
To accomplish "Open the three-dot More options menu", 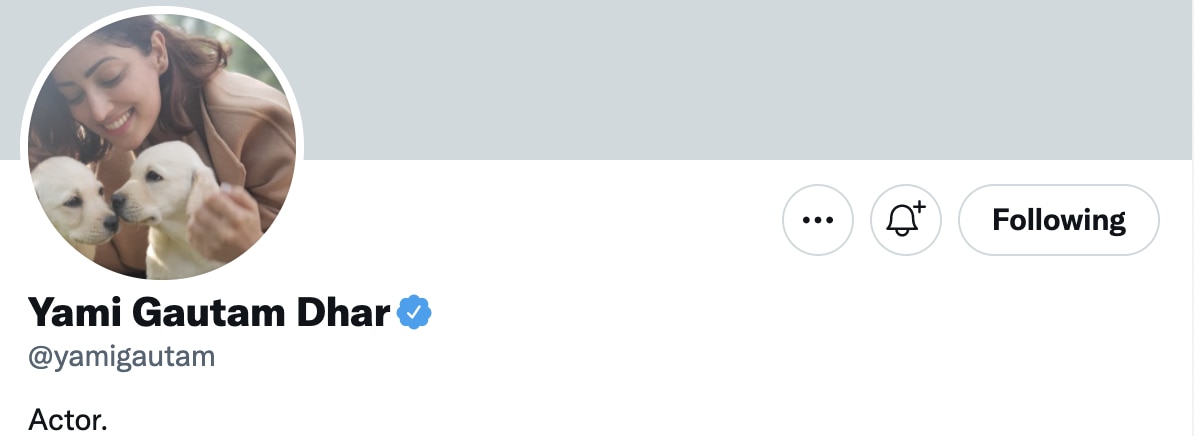I will pyautogui.click(x=818, y=220).
